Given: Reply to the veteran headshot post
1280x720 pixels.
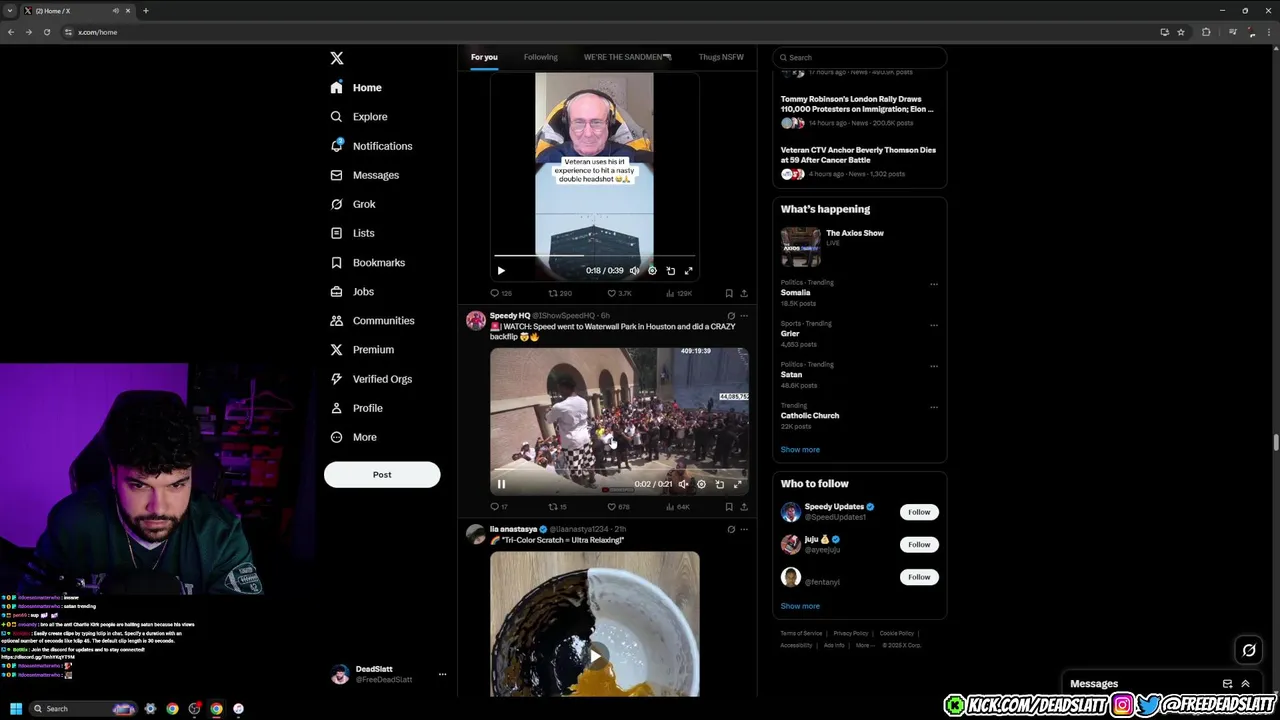Looking at the screenshot, I should pyautogui.click(x=501, y=293).
